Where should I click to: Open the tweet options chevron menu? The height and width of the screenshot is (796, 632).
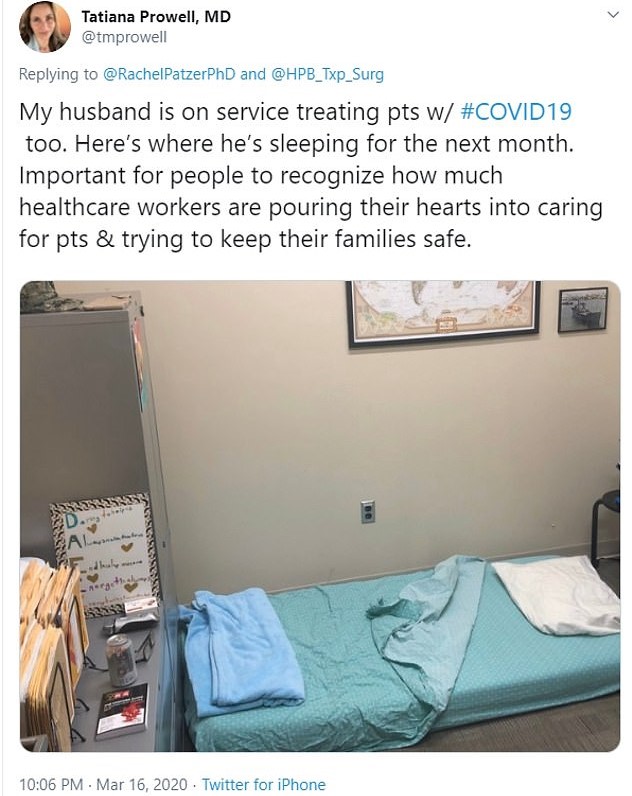[613, 15]
